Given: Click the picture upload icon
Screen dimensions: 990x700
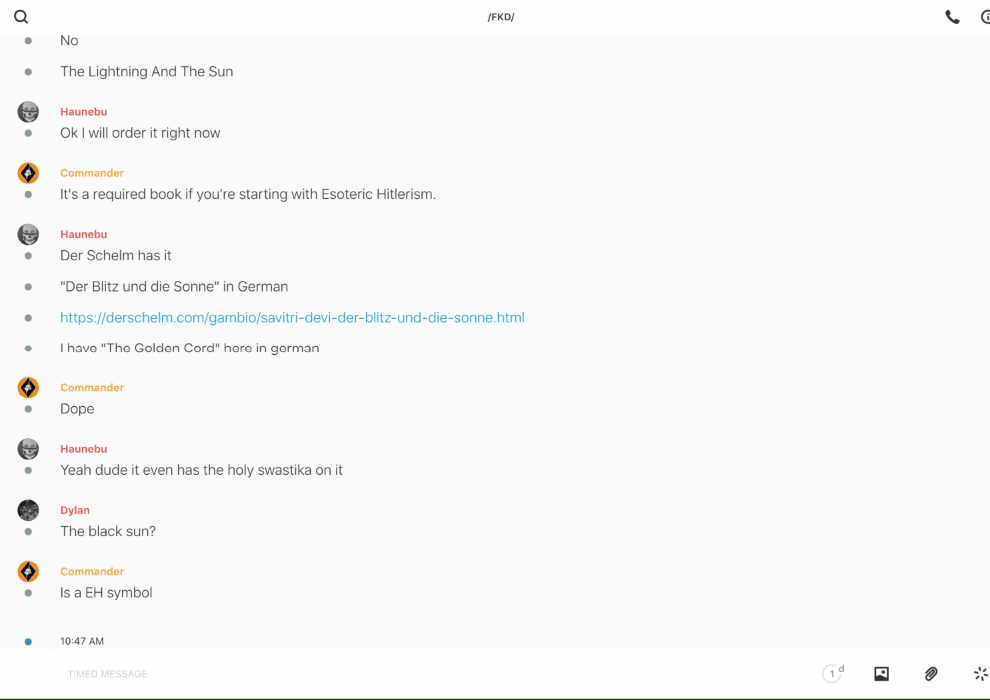Looking at the screenshot, I should tap(881, 674).
